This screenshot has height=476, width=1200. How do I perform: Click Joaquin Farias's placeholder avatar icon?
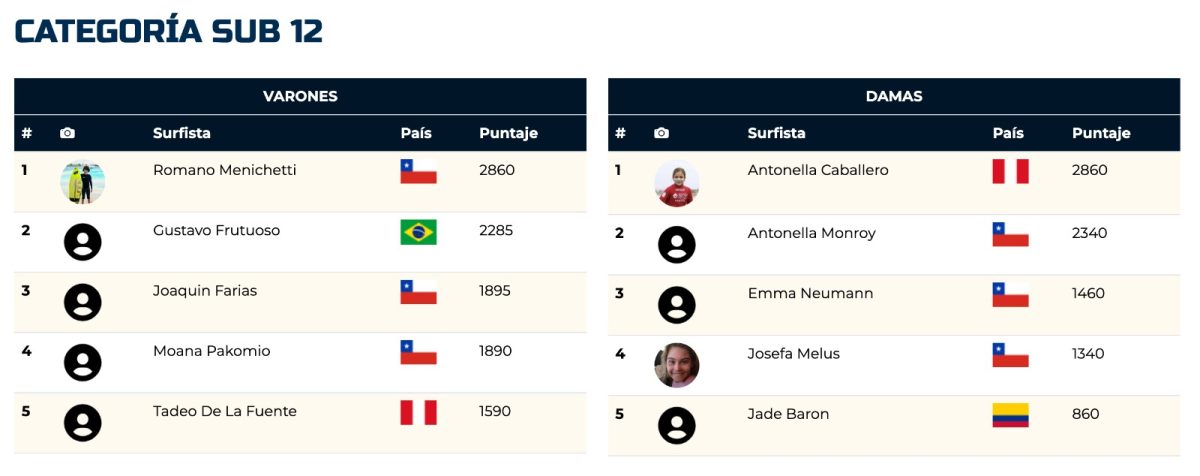point(83,302)
